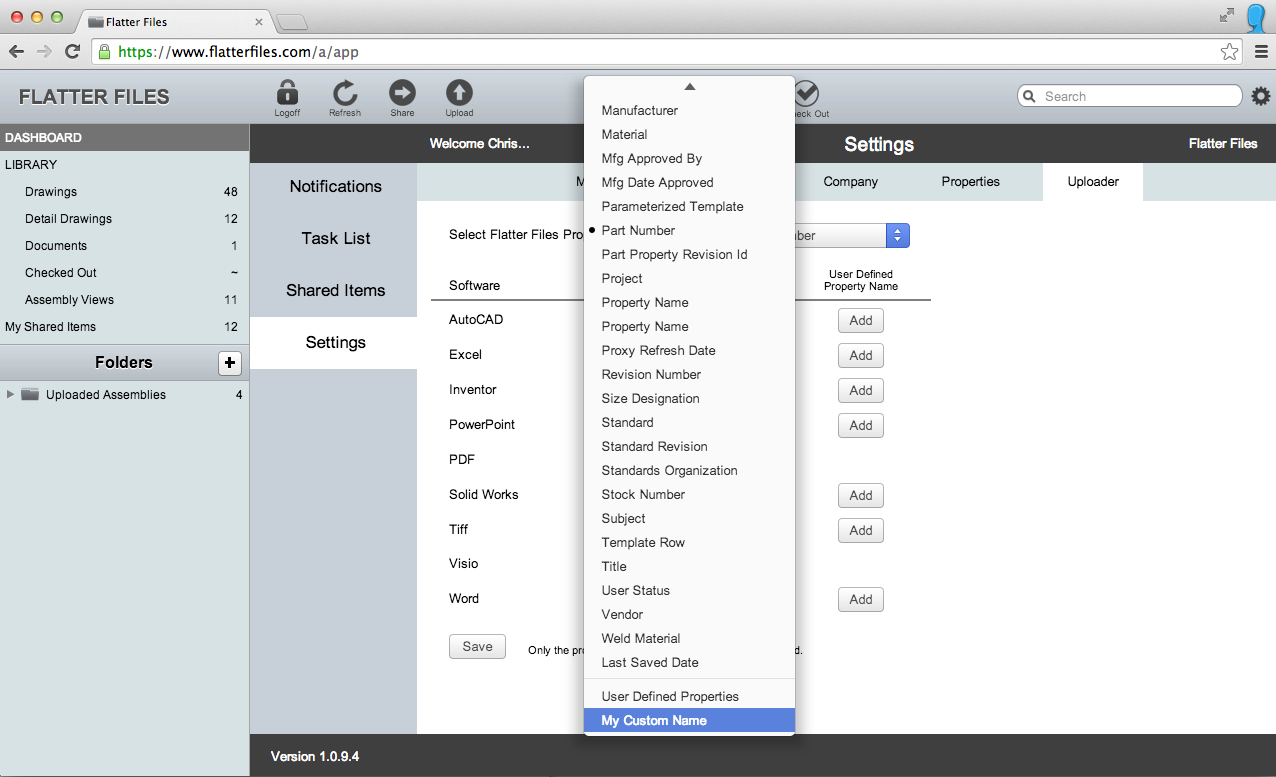Select Template Row option
1276x777 pixels.
click(689, 542)
